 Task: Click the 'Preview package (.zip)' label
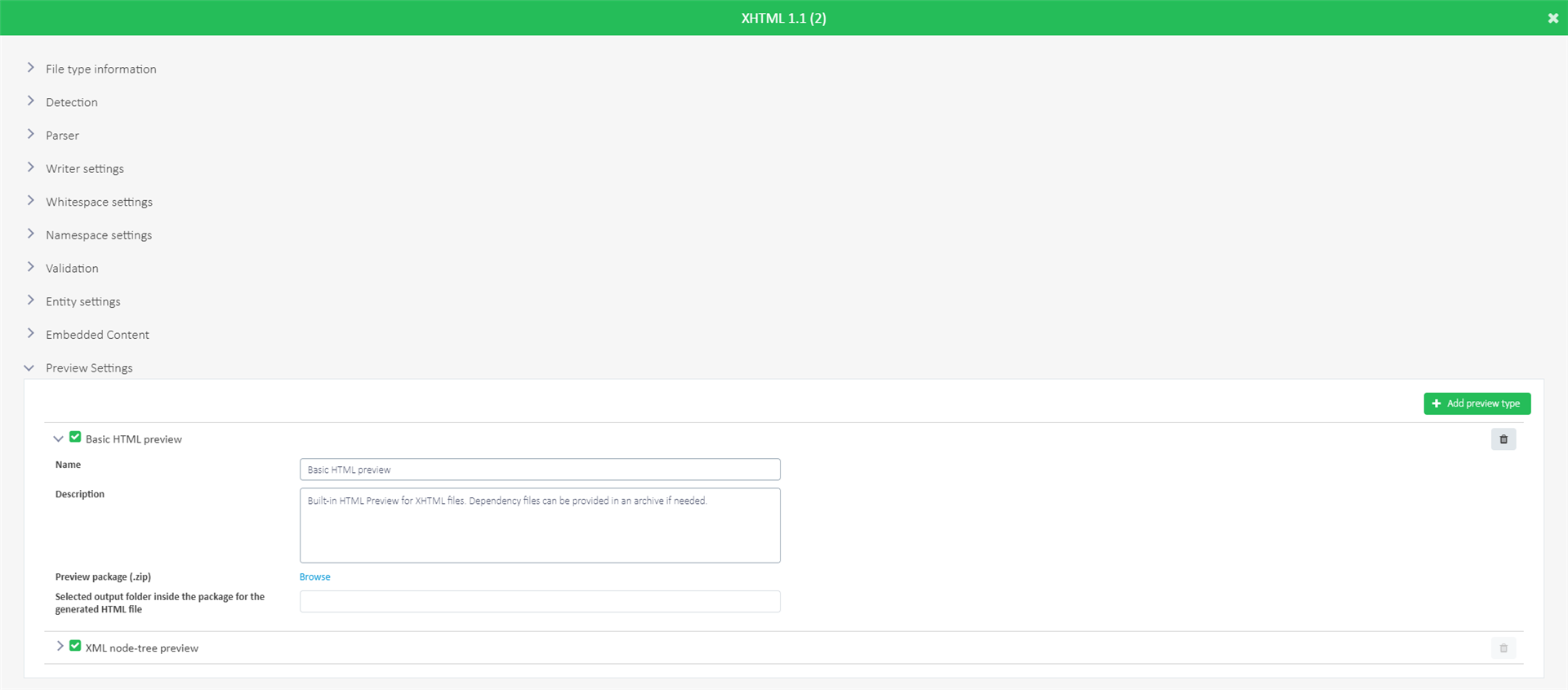tap(103, 576)
